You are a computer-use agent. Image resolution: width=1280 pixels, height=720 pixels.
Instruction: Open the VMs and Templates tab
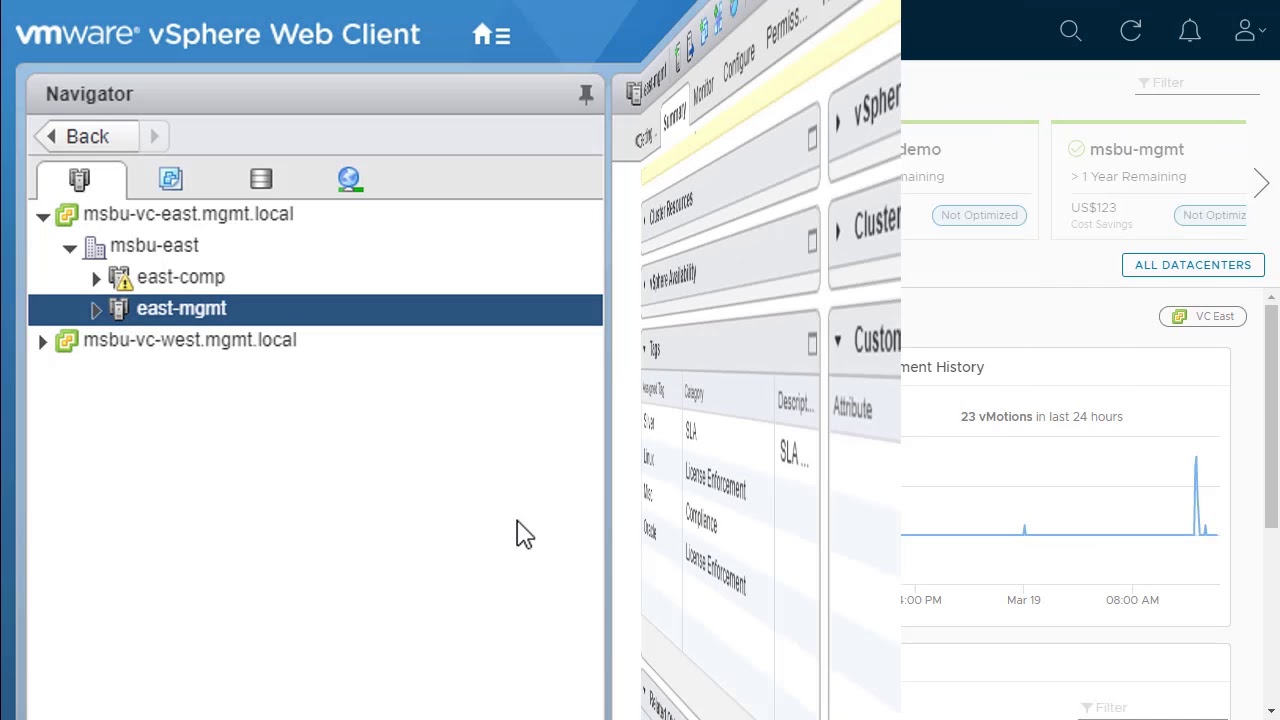[x=171, y=179]
